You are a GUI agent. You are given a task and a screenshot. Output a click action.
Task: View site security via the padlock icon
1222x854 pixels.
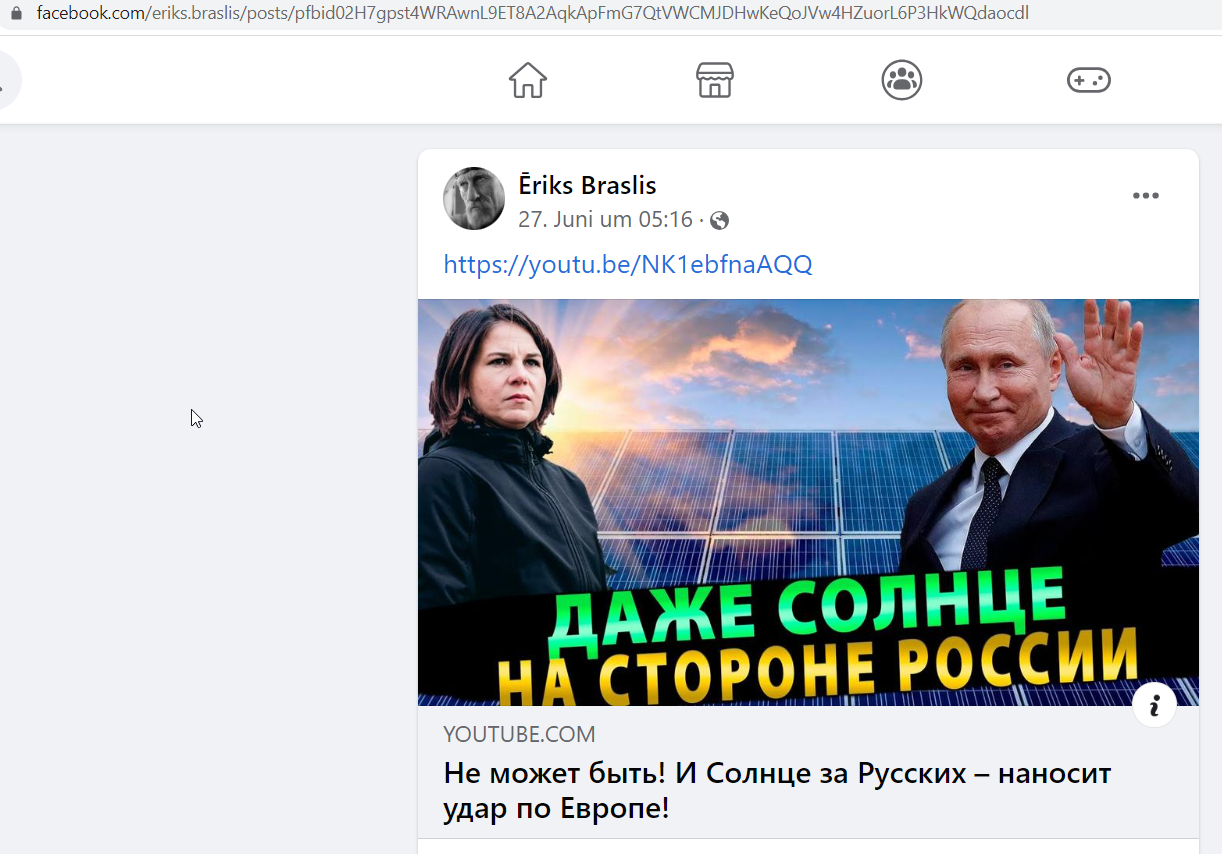click(x=16, y=14)
